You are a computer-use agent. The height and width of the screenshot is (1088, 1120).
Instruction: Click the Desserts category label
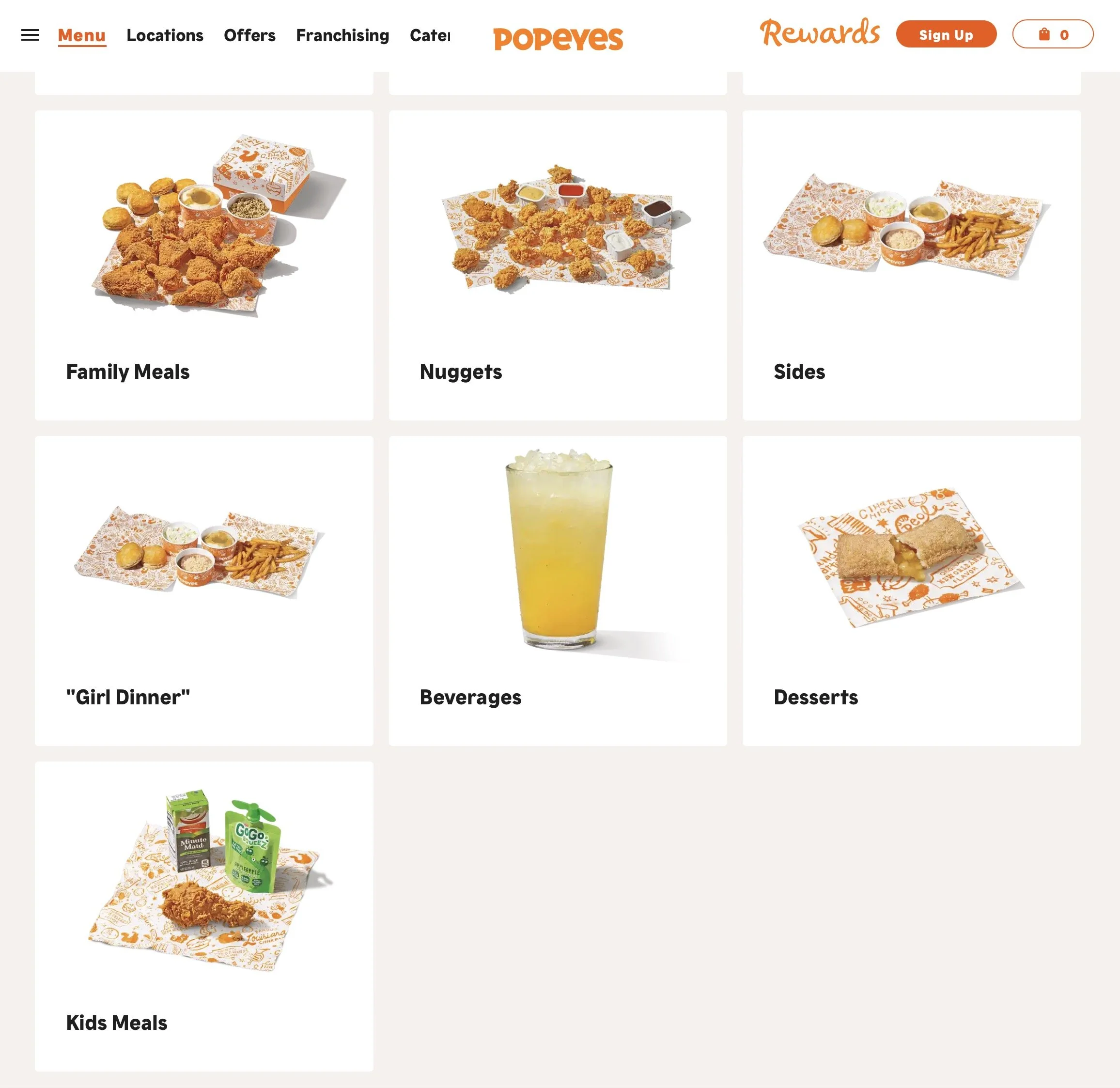point(815,697)
